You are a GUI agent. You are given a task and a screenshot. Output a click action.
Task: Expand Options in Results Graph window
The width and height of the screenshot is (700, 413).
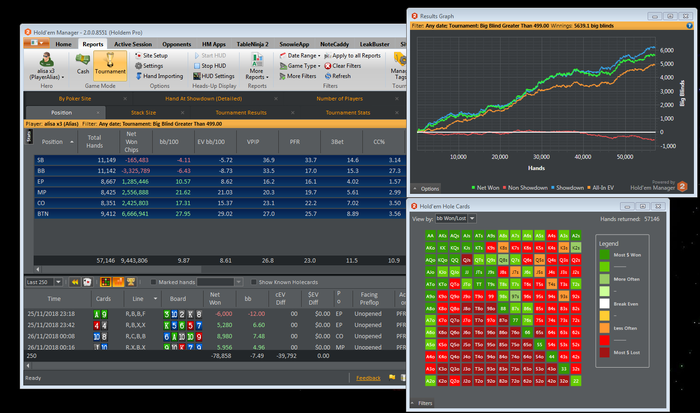click(426, 188)
